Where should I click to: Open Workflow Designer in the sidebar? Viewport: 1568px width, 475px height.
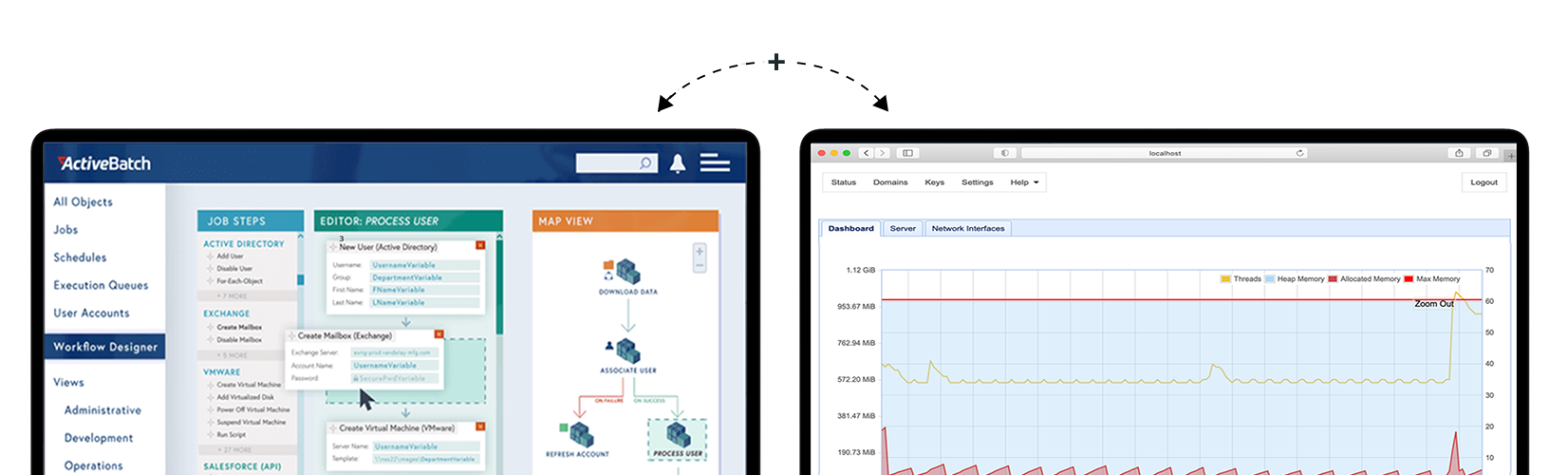105,347
